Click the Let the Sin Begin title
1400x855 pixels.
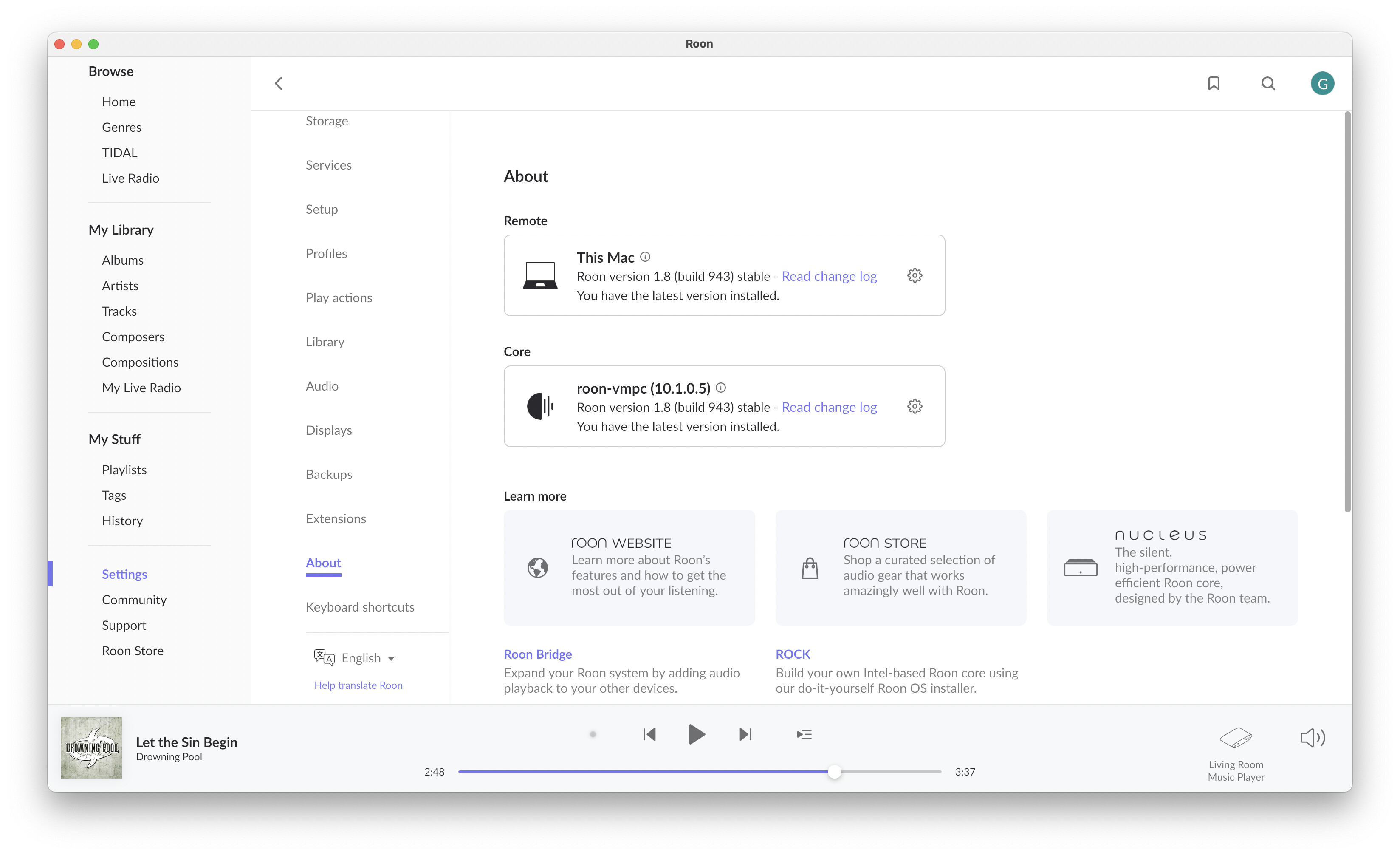[x=186, y=742]
